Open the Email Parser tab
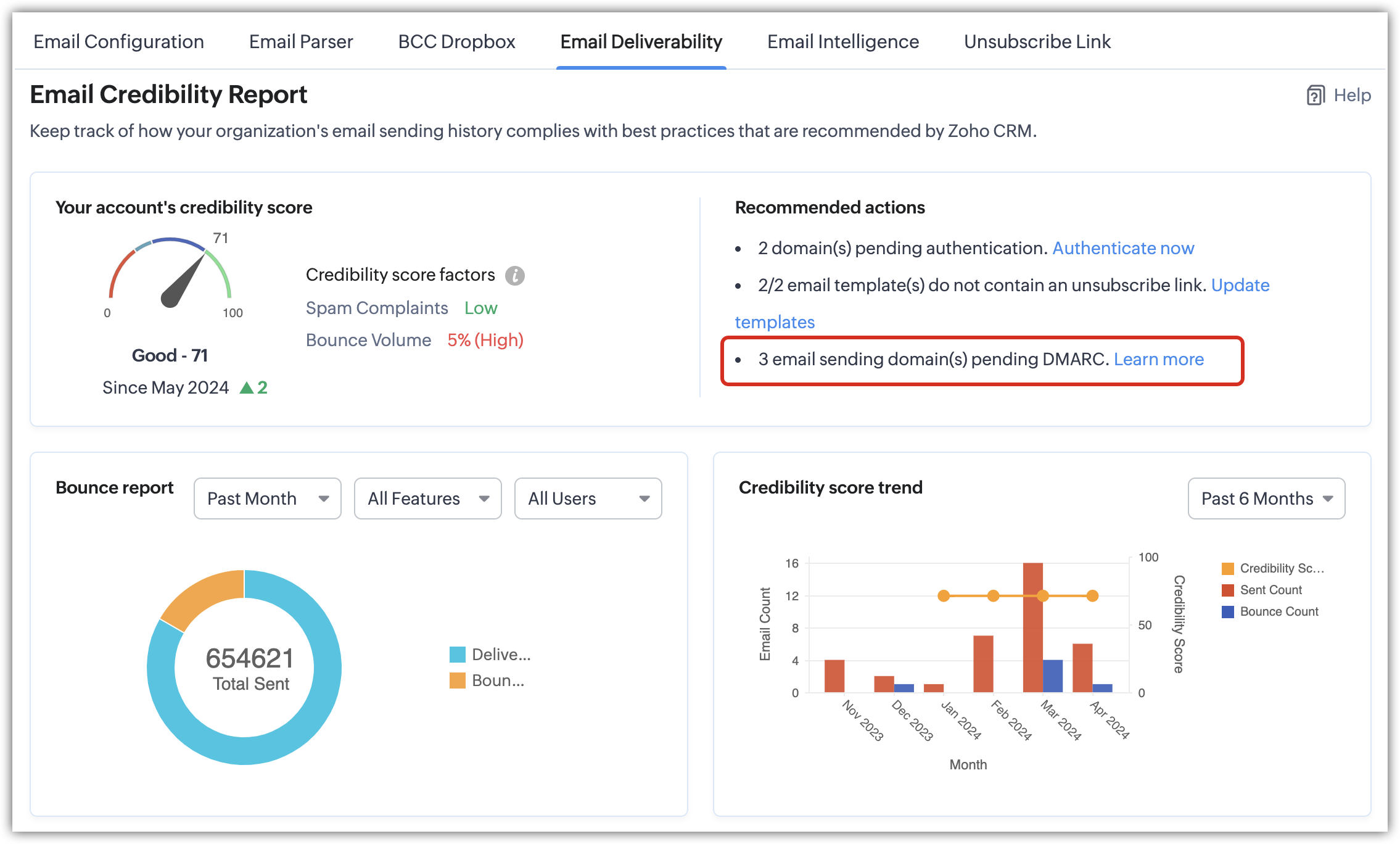The image size is (1400, 844). [301, 41]
